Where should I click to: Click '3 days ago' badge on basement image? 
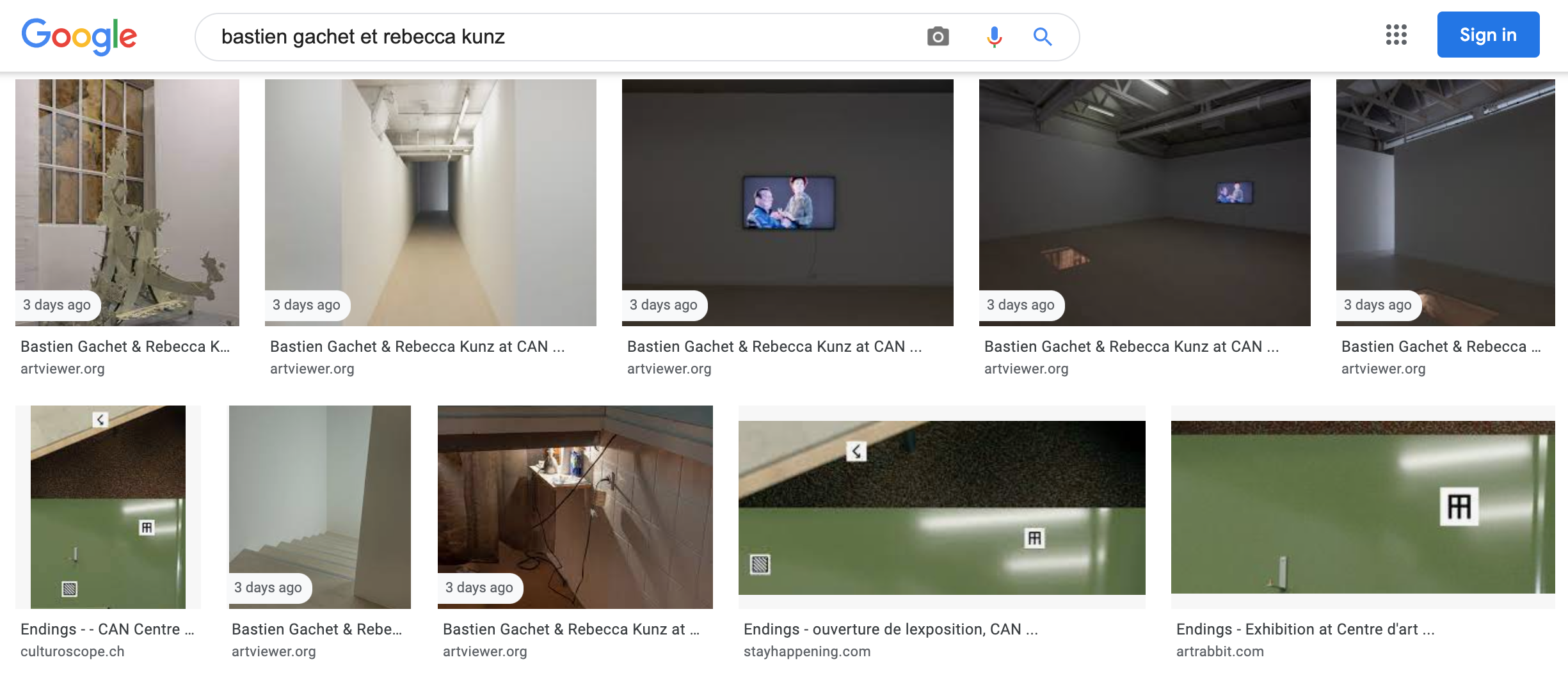pyautogui.click(x=479, y=588)
